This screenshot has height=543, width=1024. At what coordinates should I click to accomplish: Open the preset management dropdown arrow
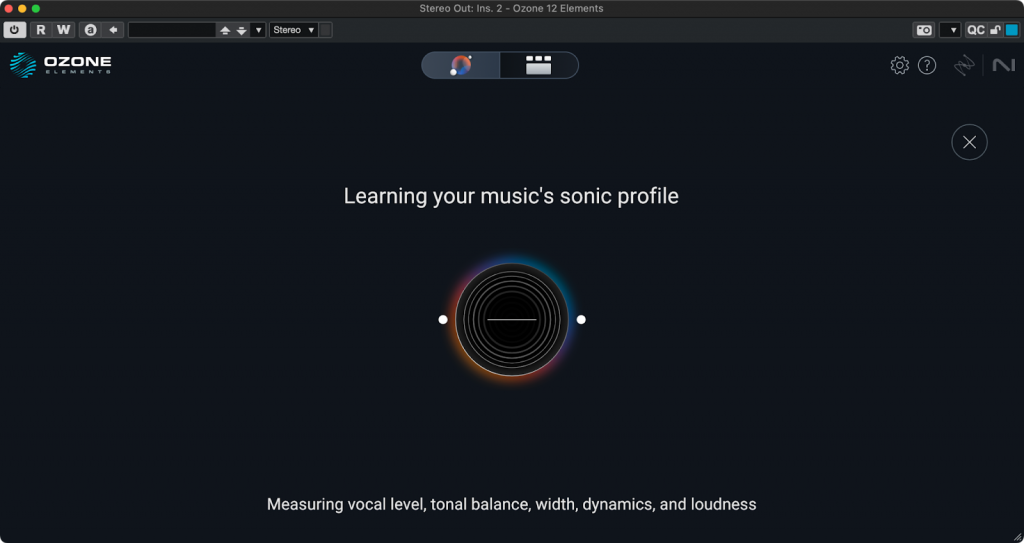(x=259, y=30)
